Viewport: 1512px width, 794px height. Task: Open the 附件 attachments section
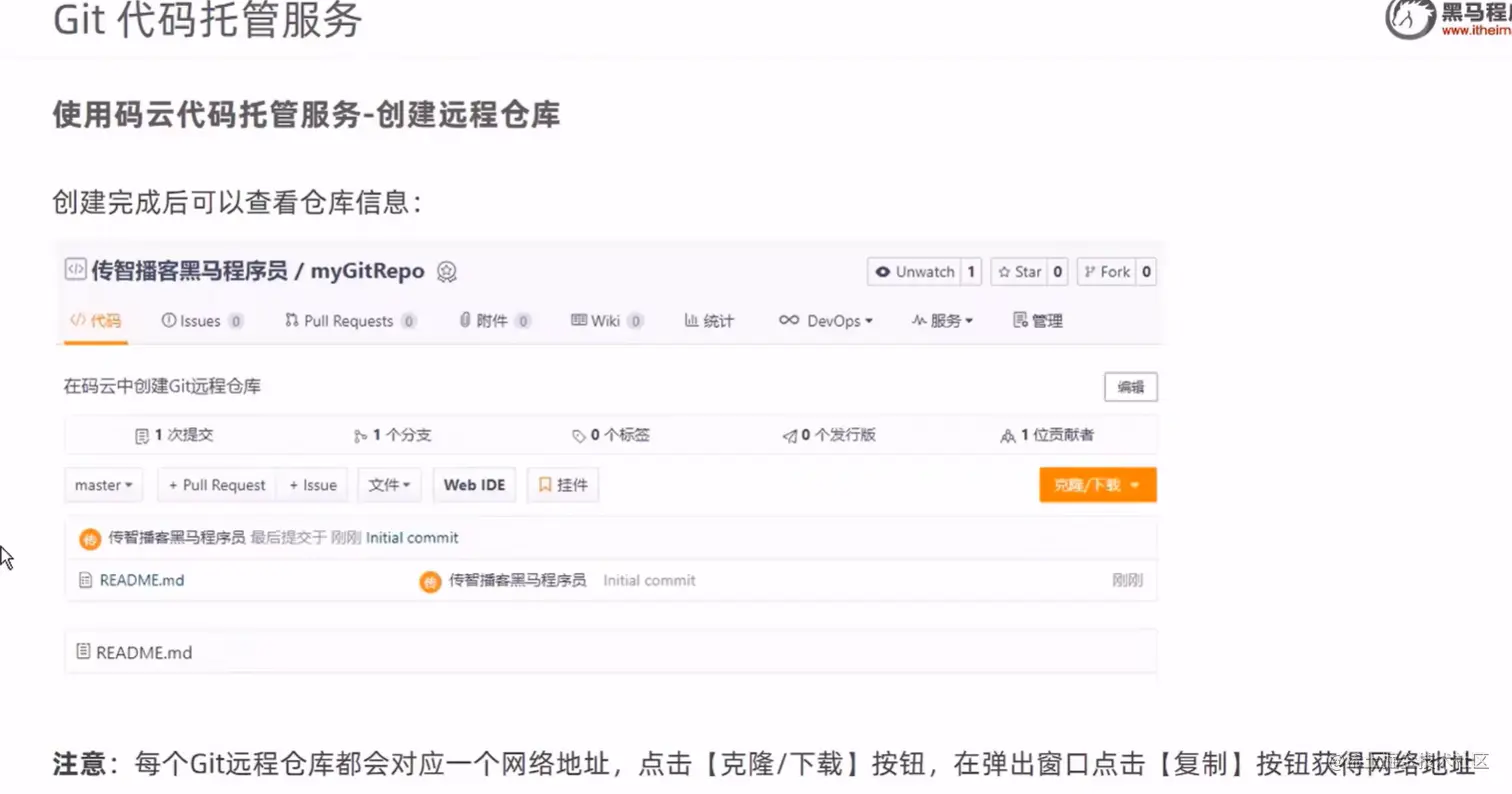(491, 320)
